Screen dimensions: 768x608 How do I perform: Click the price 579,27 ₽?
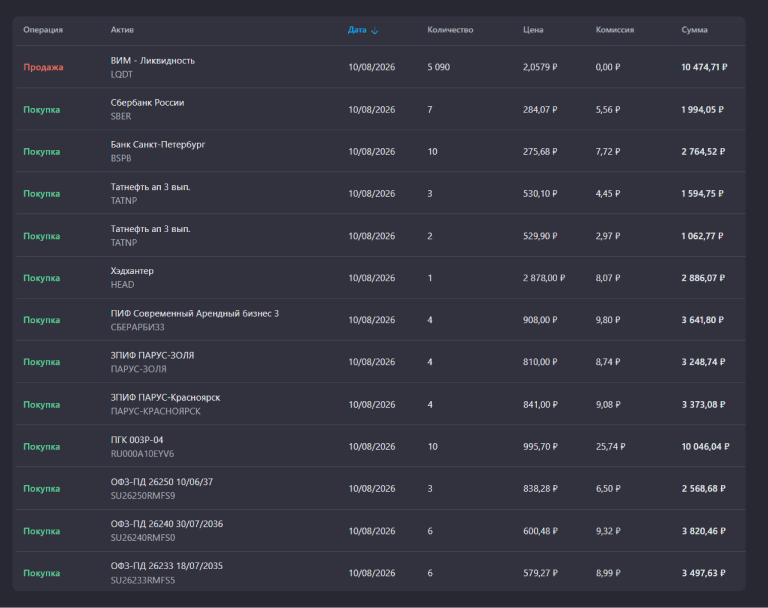click(x=540, y=573)
